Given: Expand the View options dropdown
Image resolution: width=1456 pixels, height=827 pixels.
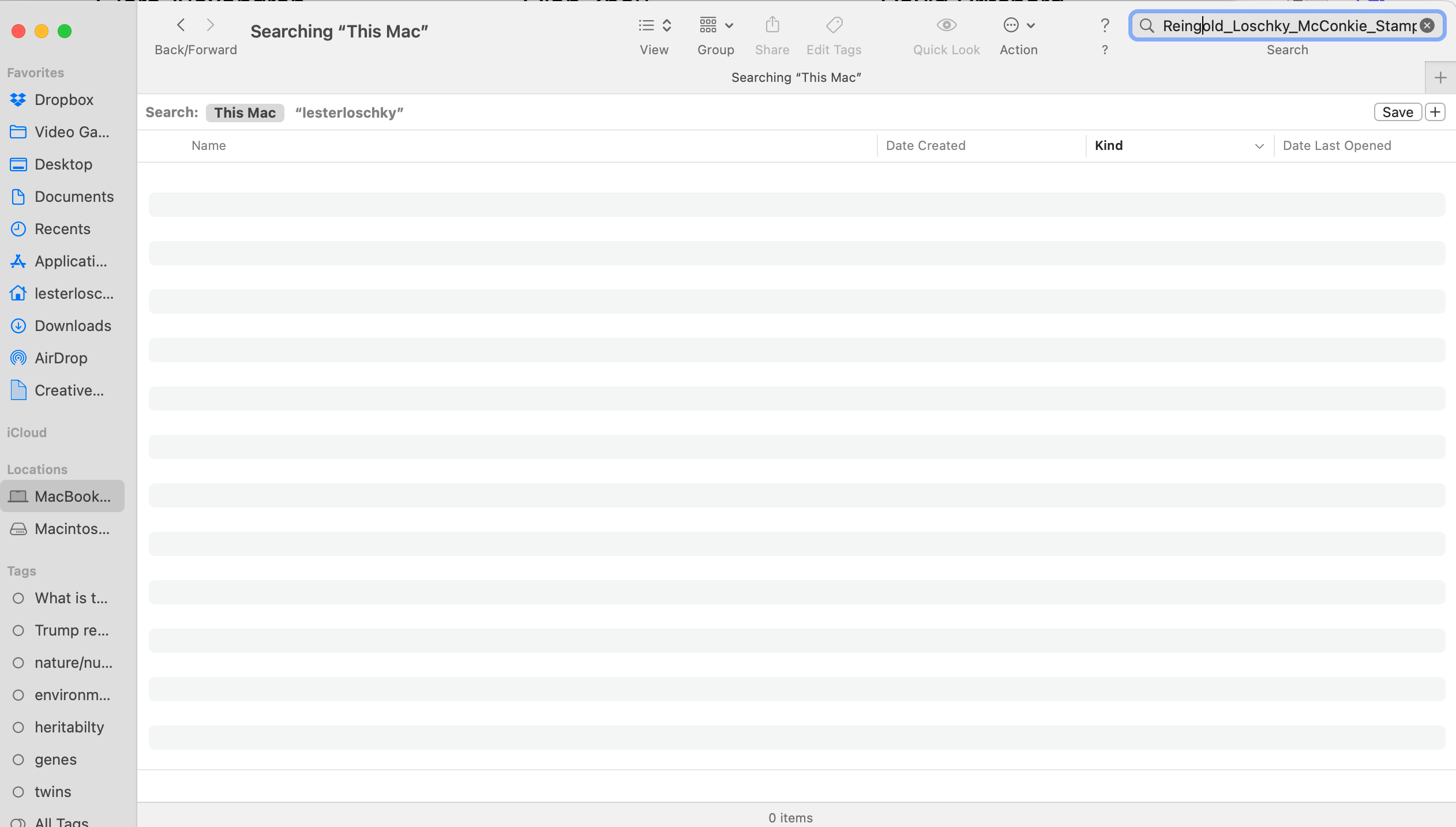Looking at the screenshot, I should [x=667, y=25].
